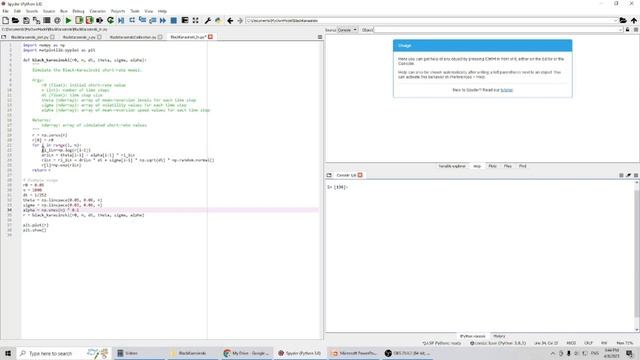The image size is (640, 360).
Task: Click the Re-run last script icon
Action: pyautogui.click(x=110, y=20)
